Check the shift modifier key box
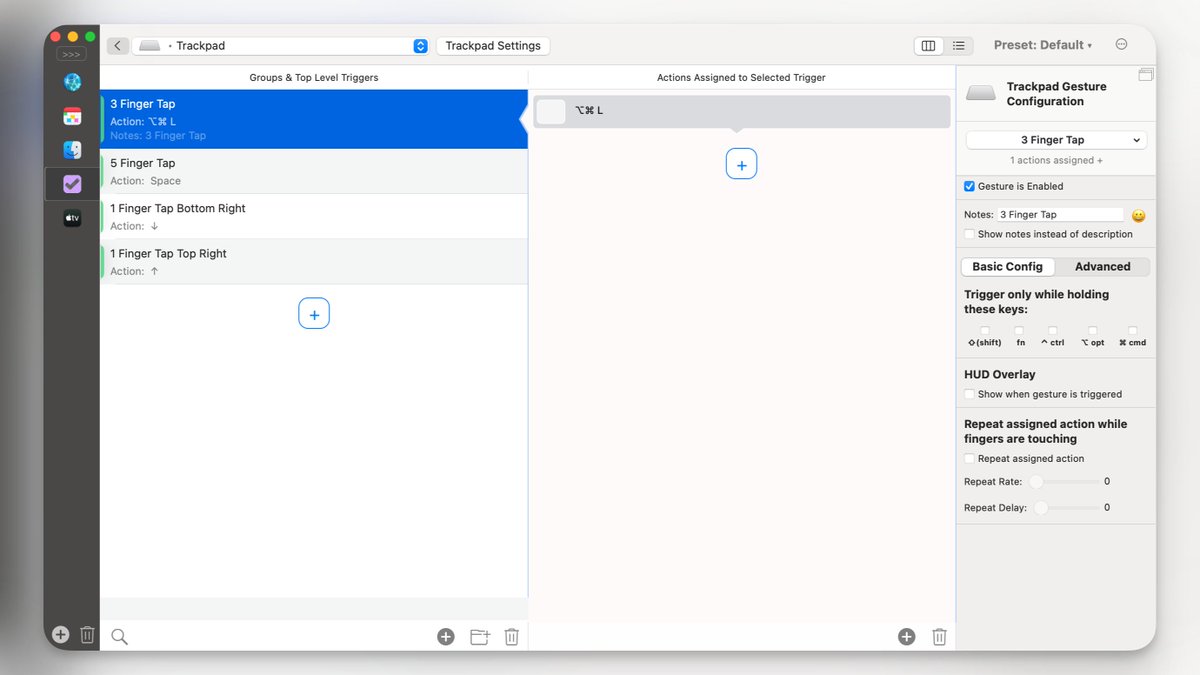The height and width of the screenshot is (675, 1200). tap(985, 331)
